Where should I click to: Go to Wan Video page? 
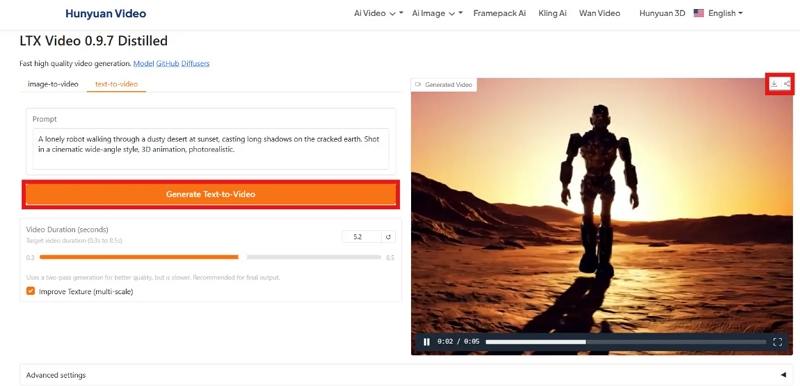click(599, 13)
